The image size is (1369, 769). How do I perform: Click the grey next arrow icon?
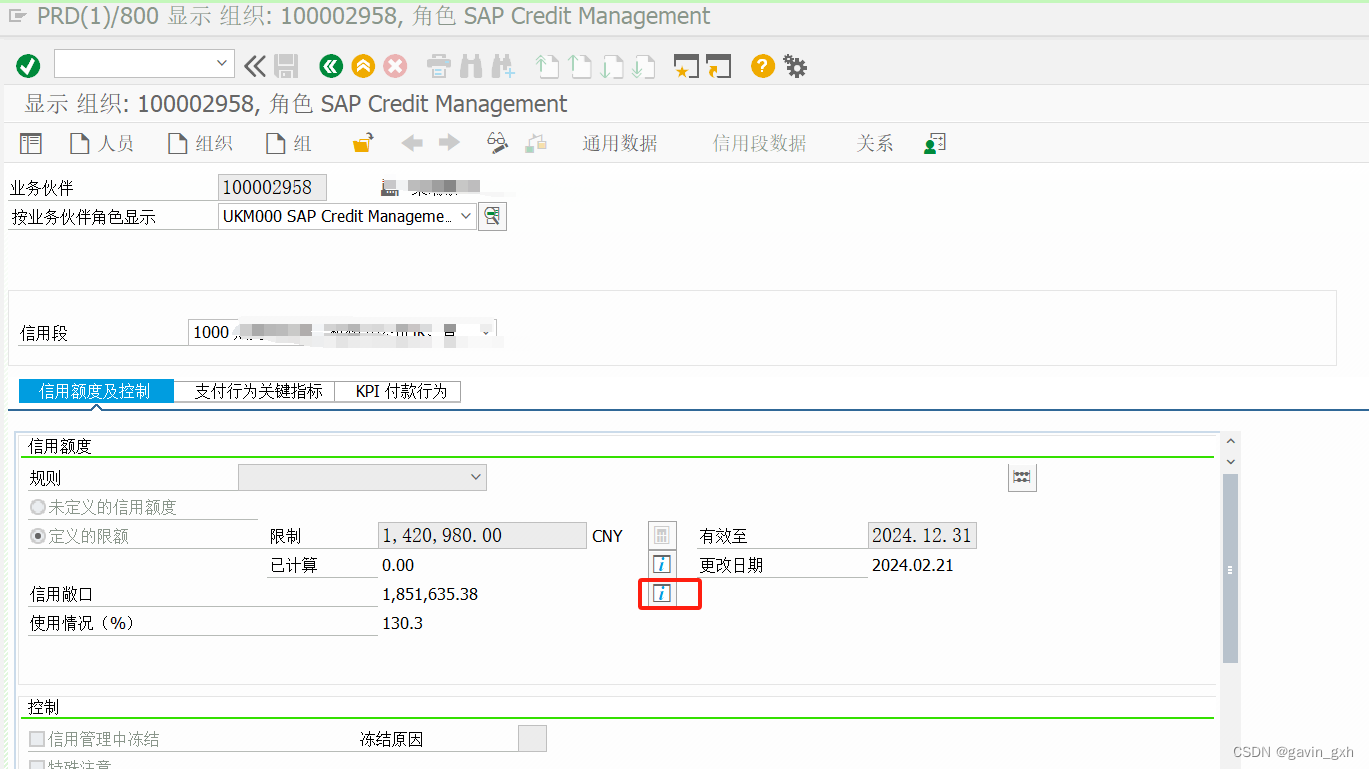pyautogui.click(x=449, y=143)
